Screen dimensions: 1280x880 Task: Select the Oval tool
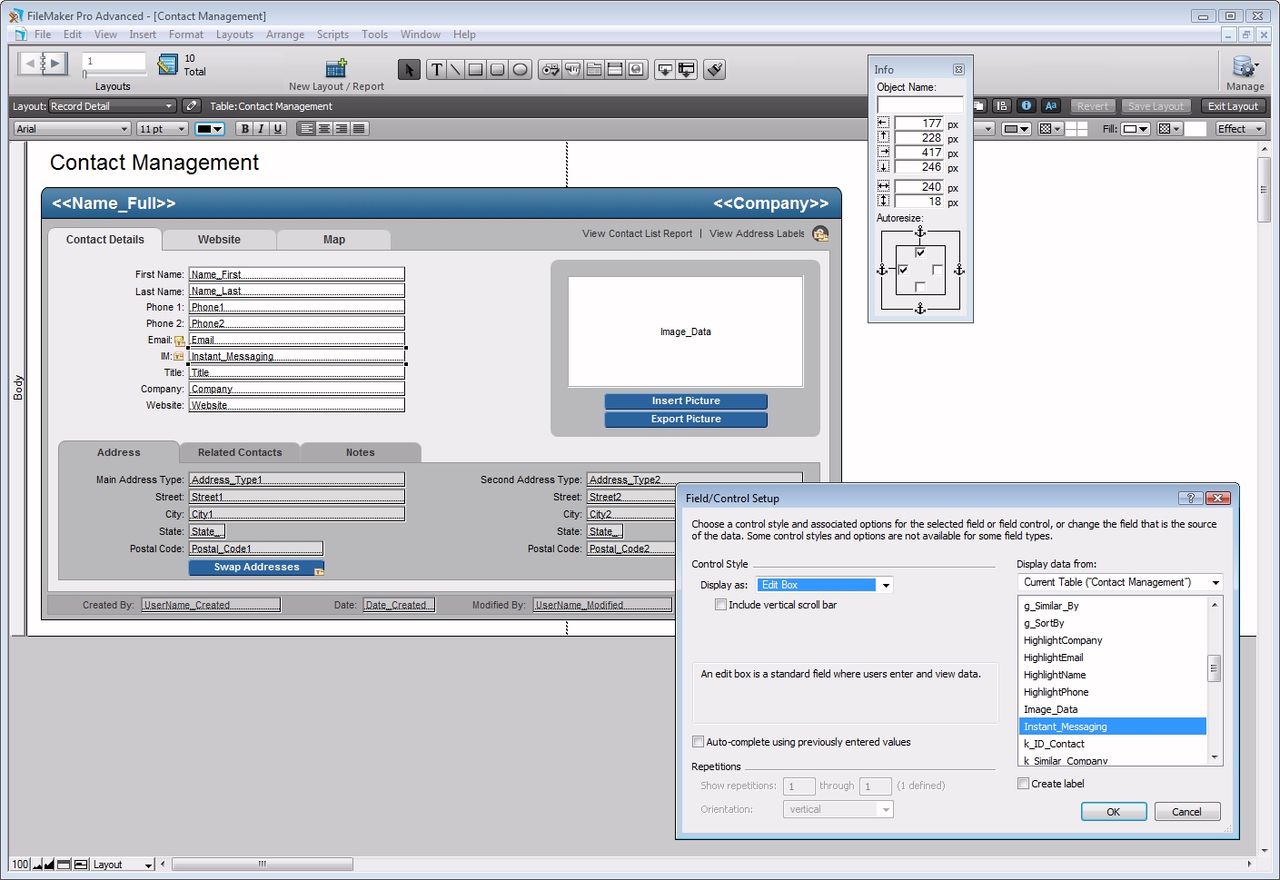coord(520,69)
